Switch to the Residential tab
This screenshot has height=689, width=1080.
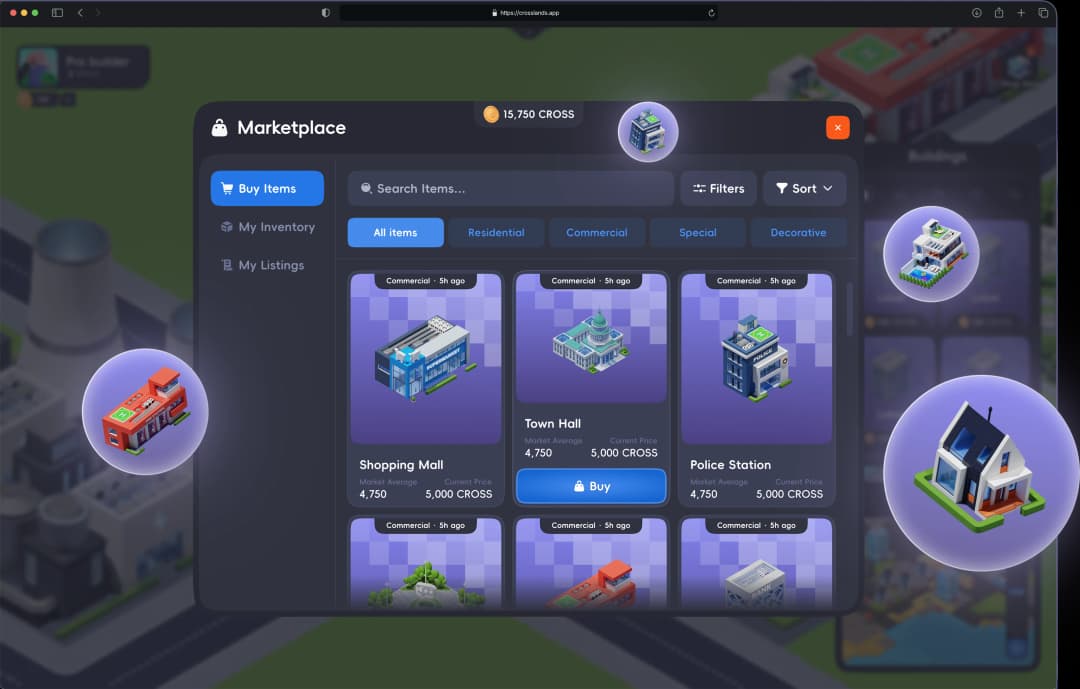pyautogui.click(x=496, y=232)
